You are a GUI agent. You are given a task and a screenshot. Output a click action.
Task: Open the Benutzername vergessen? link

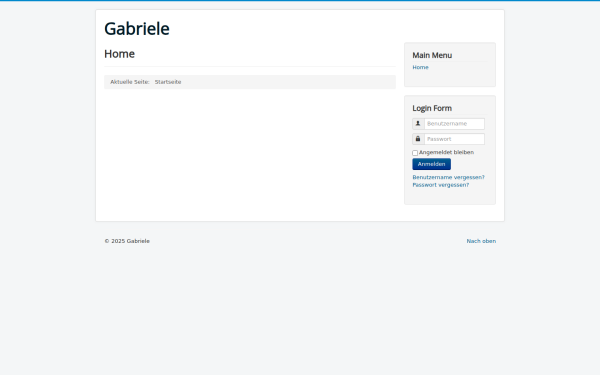tap(448, 177)
